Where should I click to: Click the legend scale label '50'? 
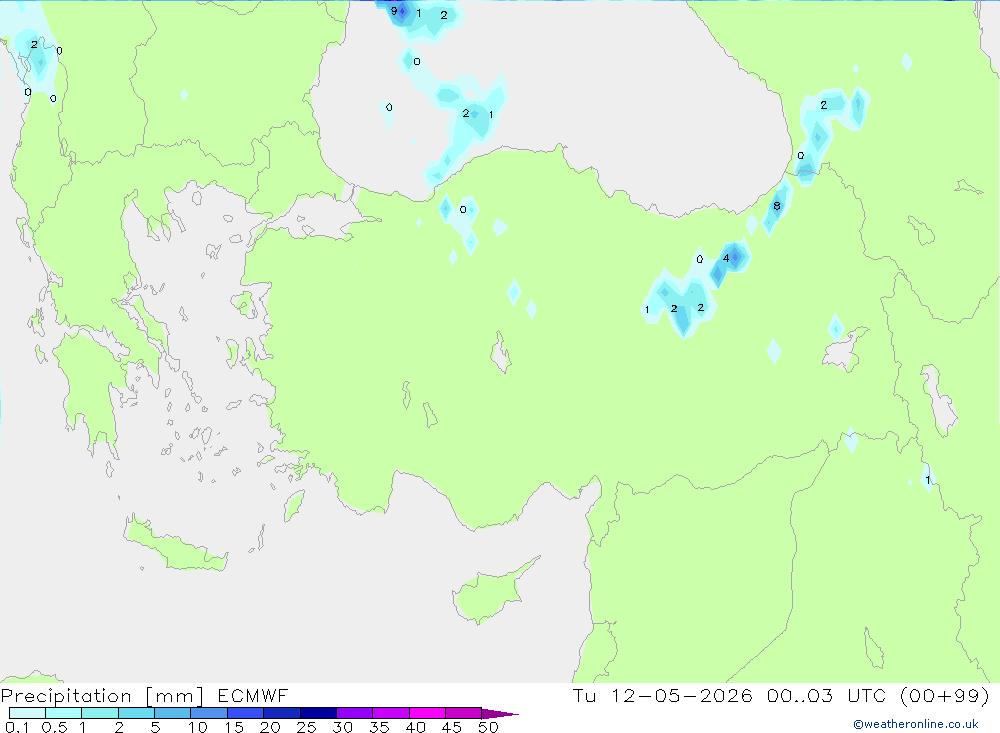click(488, 727)
